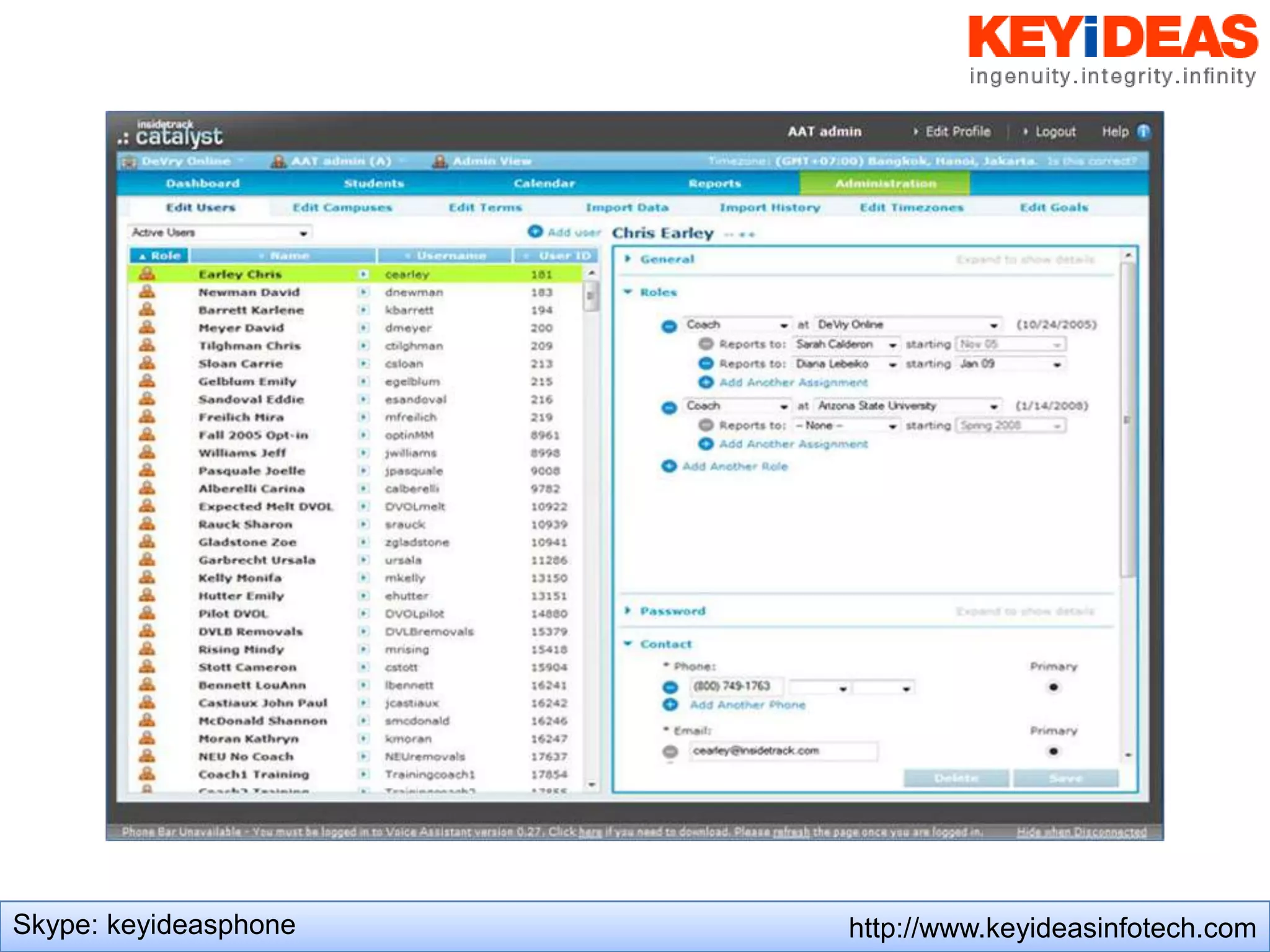
Task: Open the Sarah Calderon reports-to dropdown
Action: coord(846,344)
